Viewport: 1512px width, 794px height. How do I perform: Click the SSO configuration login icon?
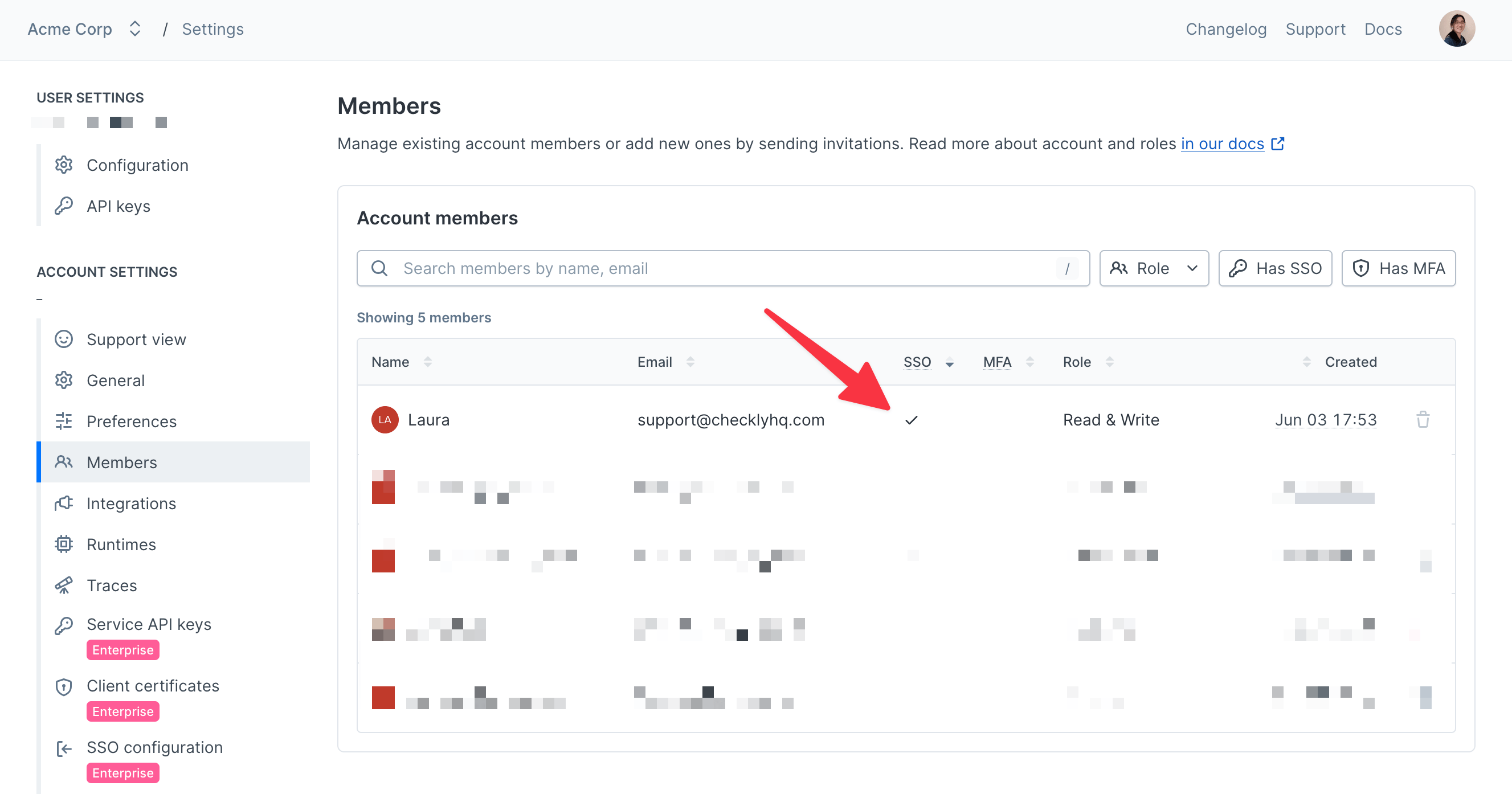63,749
